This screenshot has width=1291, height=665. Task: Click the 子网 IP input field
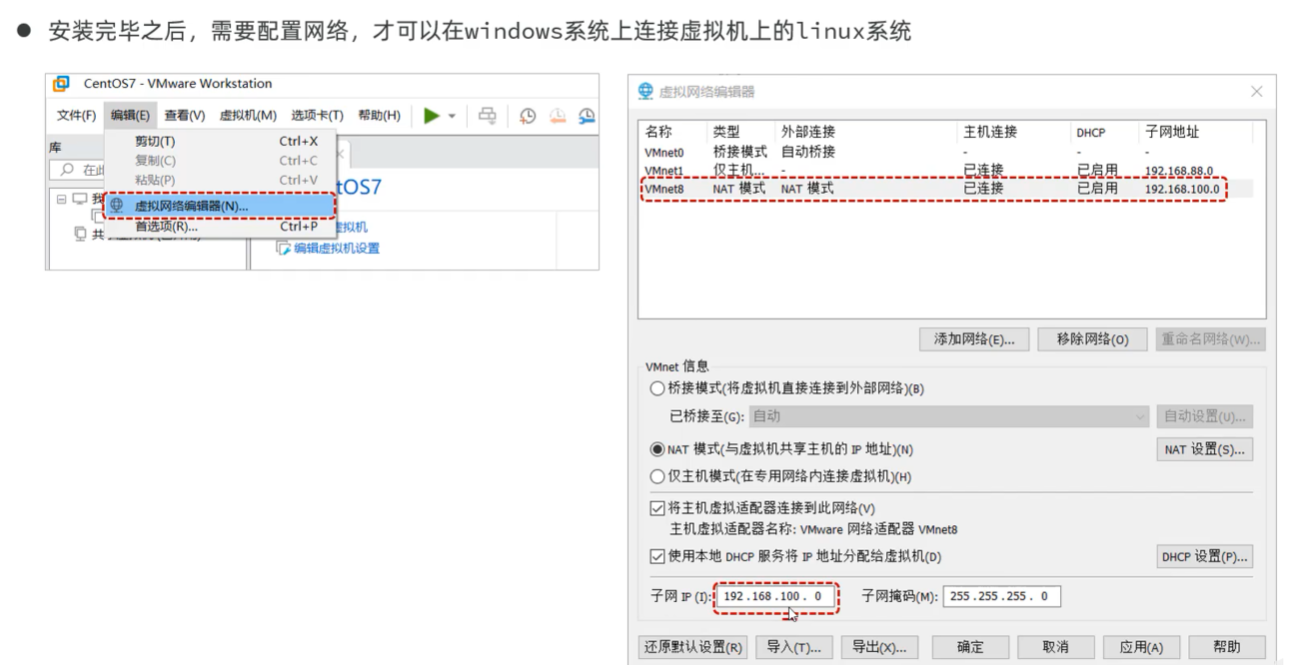click(x=775, y=596)
